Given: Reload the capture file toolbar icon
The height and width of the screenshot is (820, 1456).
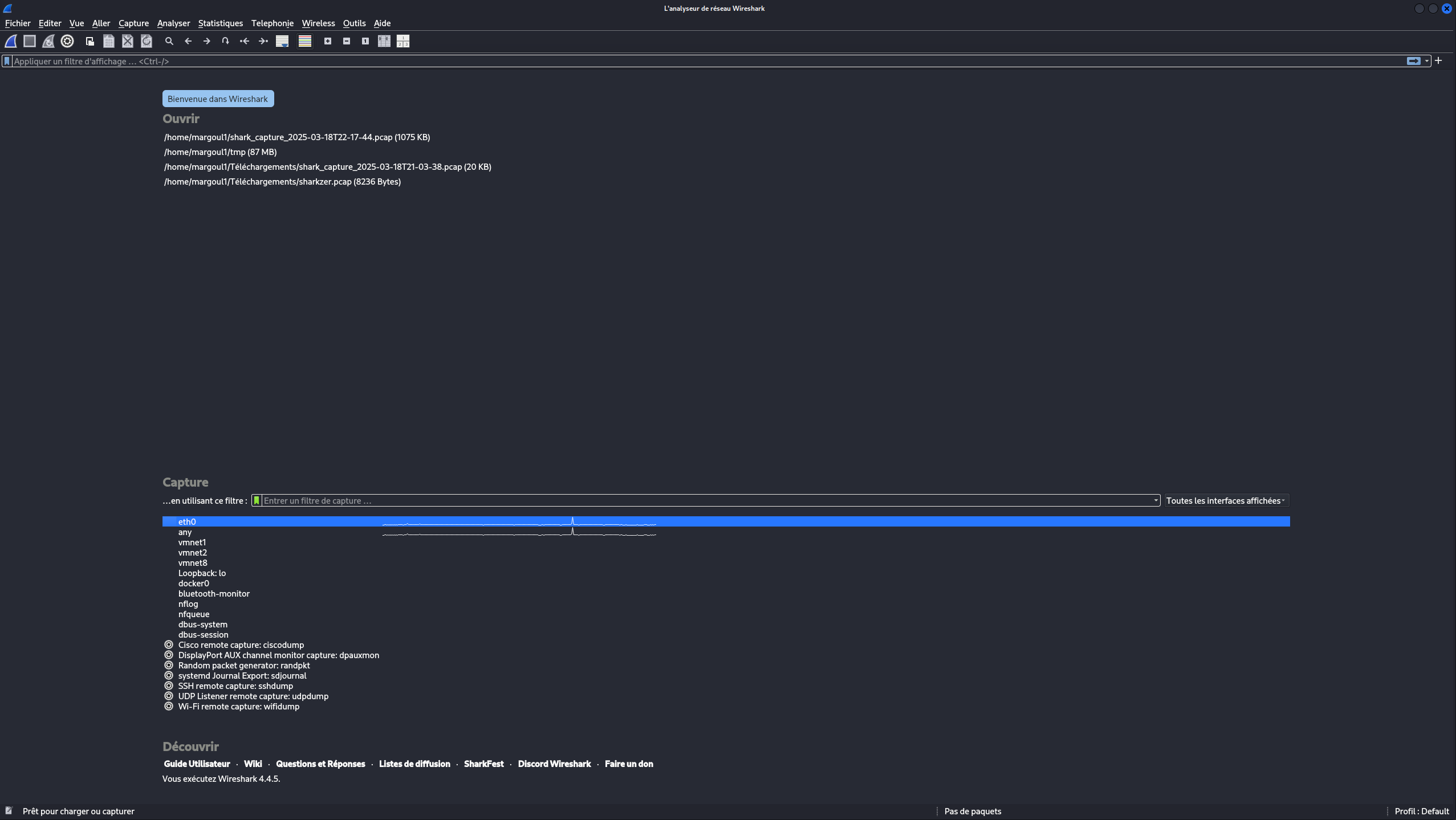Looking at the screenshot, I should (x=147, y=41).
